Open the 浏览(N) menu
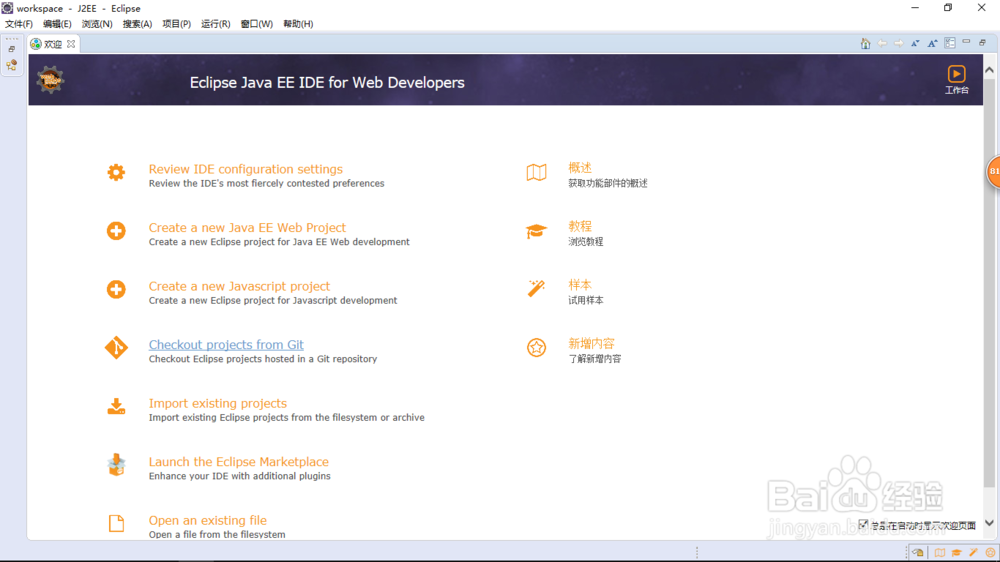Screen dimensions: 1000x562 (x=97, y=24)
